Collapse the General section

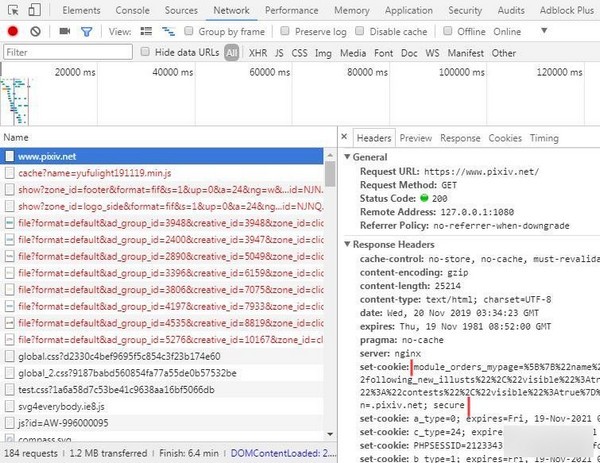(x=349, y=157)
